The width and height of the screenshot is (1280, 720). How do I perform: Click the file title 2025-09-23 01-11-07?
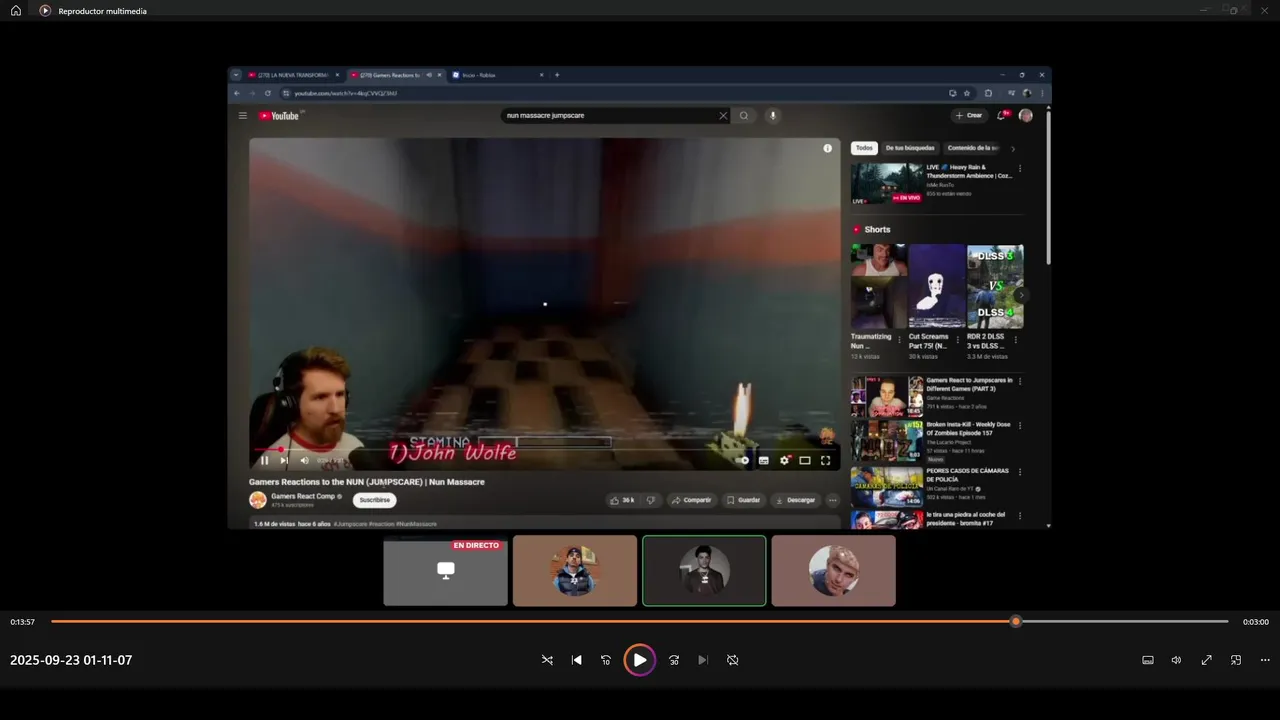[71, 660]
